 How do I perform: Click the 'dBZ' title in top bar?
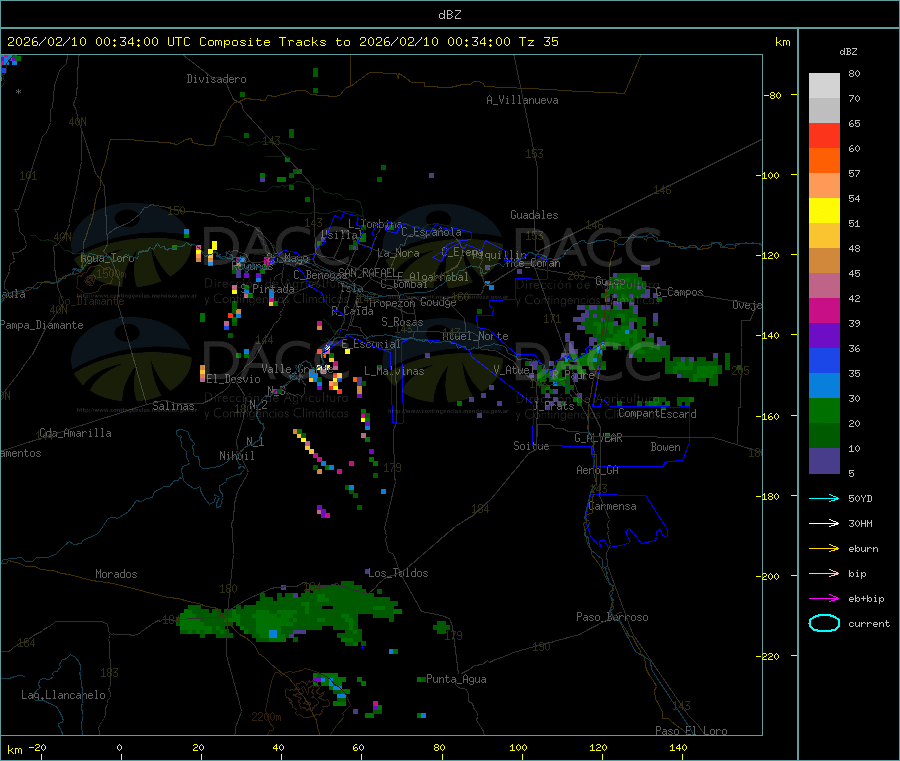[449, 15]
